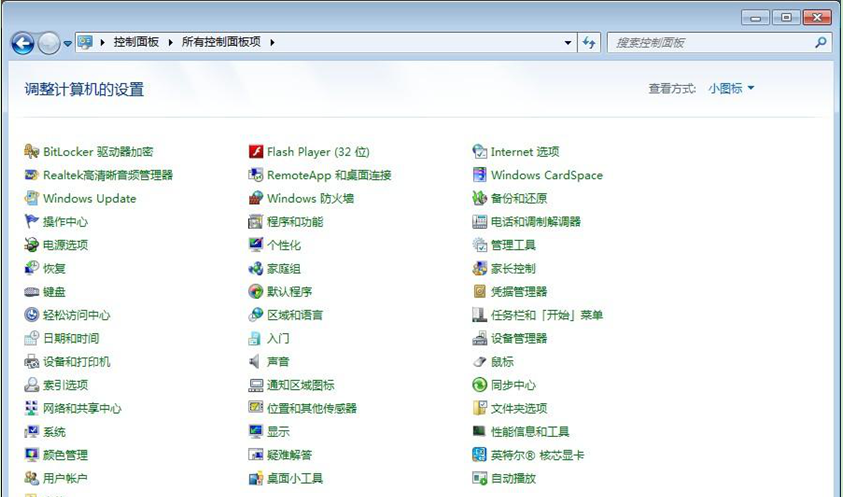
Task: Click the 程序和功能 icon
Action: [x=256, y=222]
